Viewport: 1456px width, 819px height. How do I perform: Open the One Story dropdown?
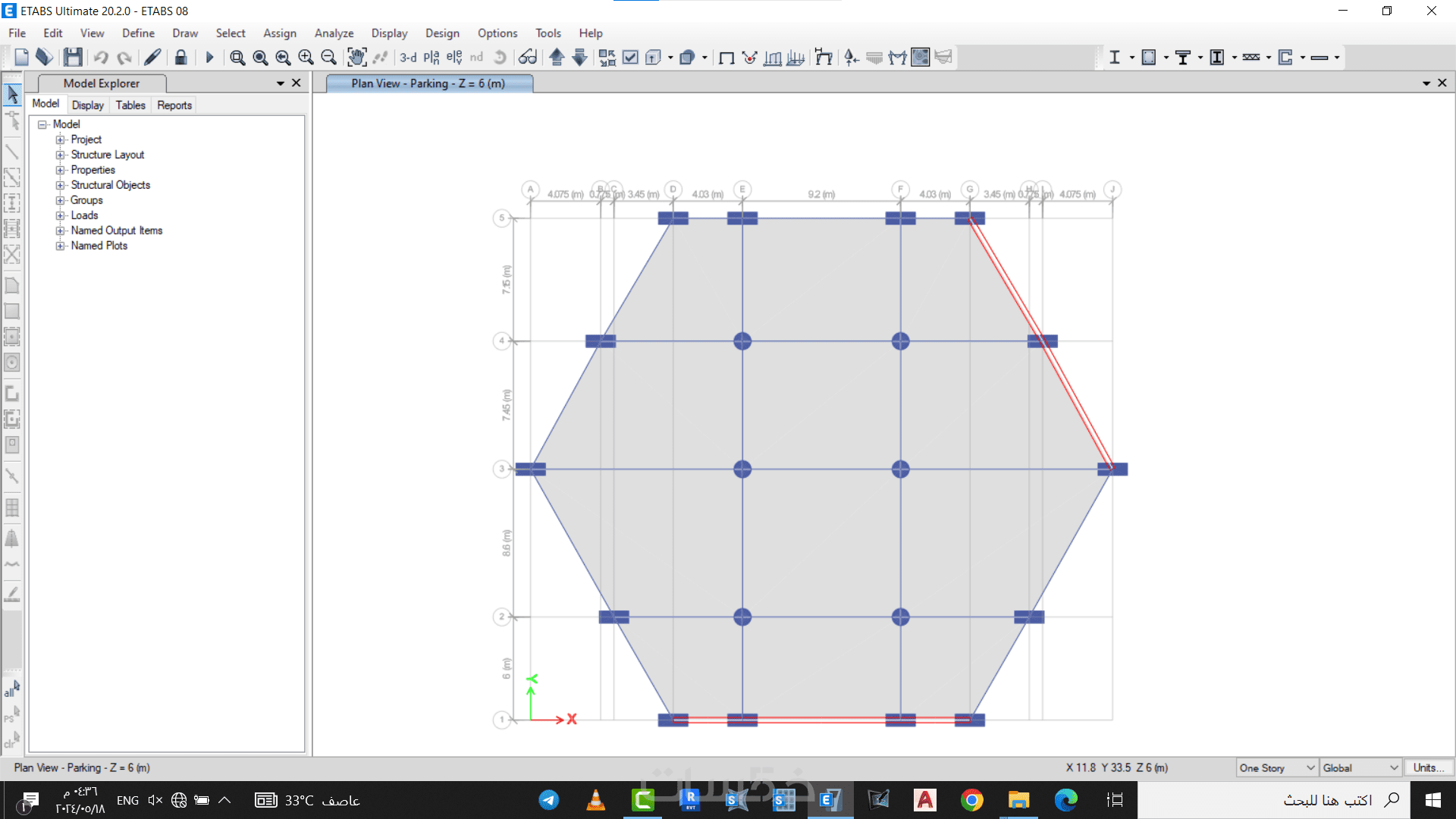1277,767
